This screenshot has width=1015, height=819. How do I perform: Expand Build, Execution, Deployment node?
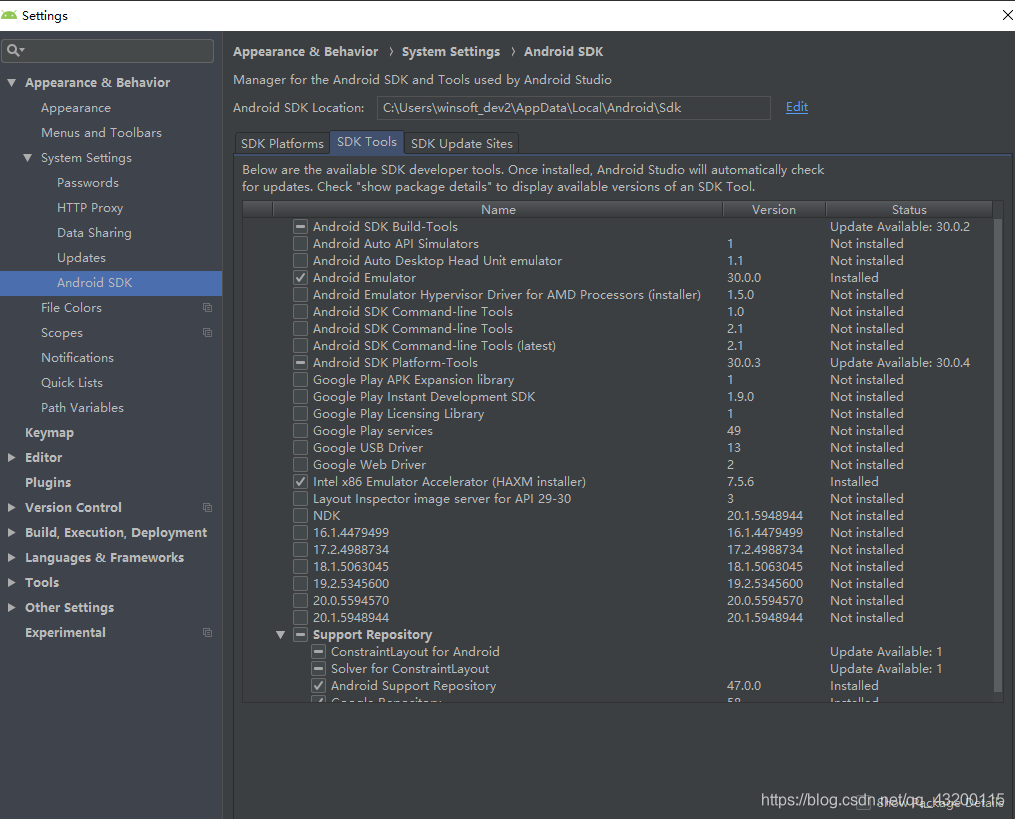11,532
